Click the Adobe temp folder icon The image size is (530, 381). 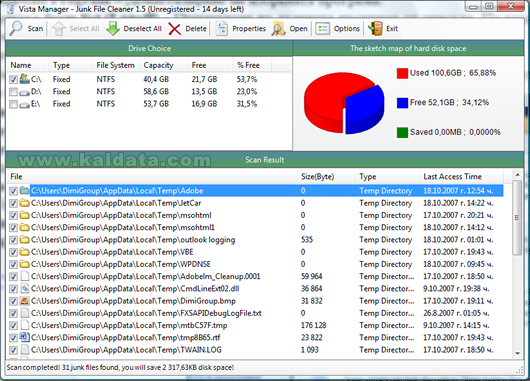coord(24,191)
